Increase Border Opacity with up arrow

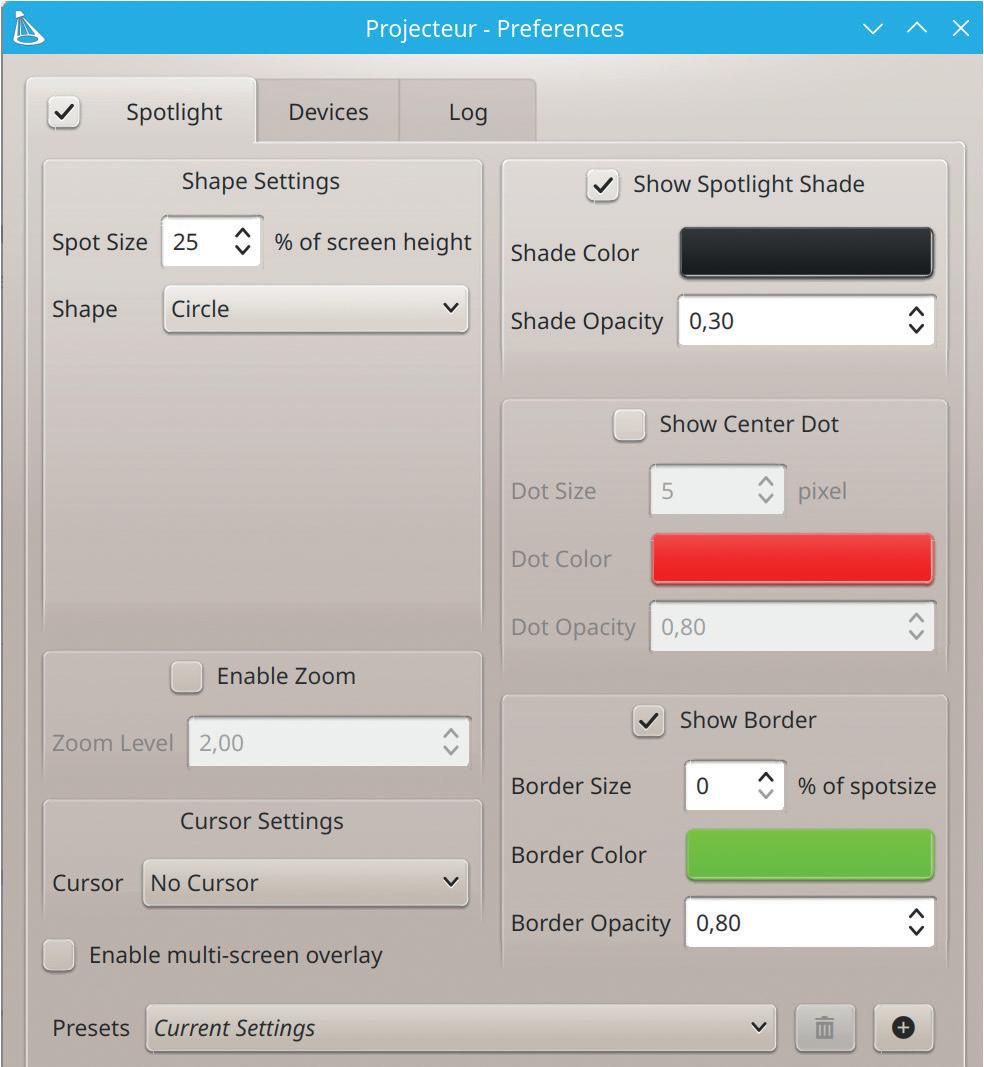coord(916,914)
